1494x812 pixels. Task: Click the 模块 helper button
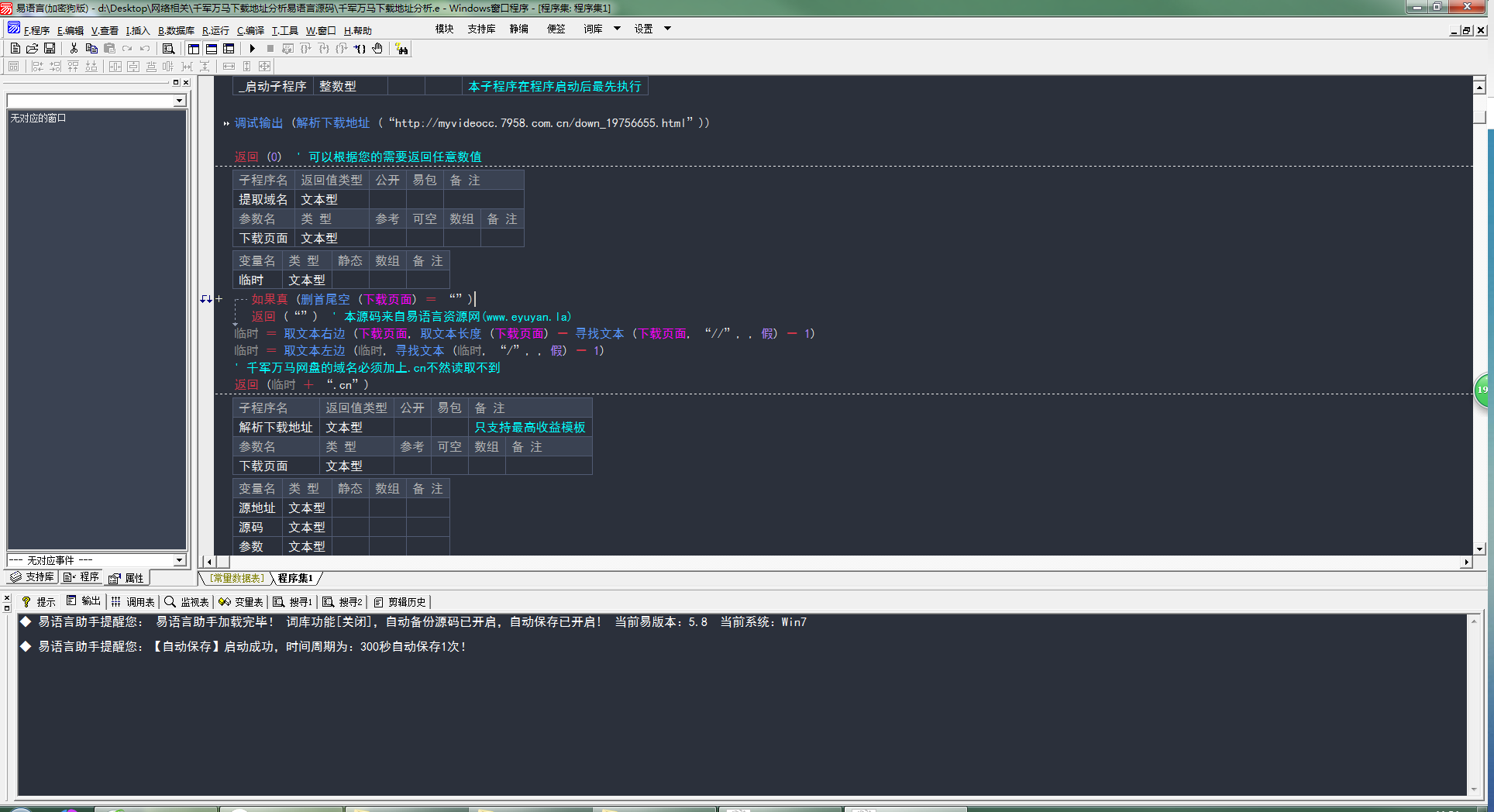click(x=445, y=29)
